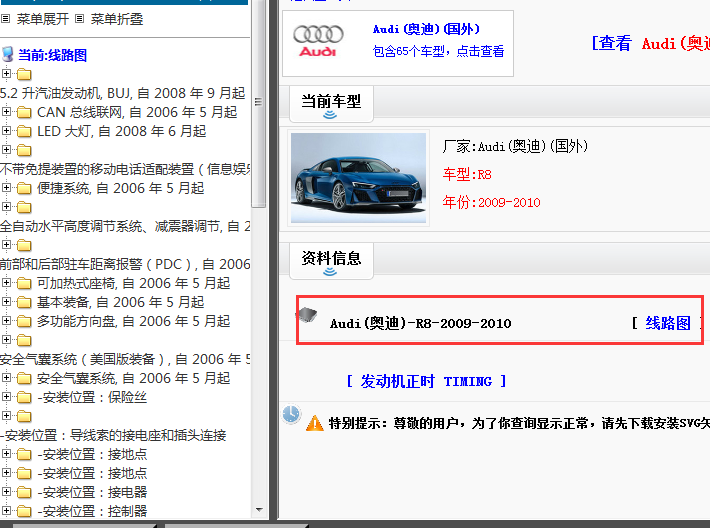This screenshot has width=710, height=528.
Task: Select tree item 全自动水平高度调节系统
Action: tap(125, 226)
